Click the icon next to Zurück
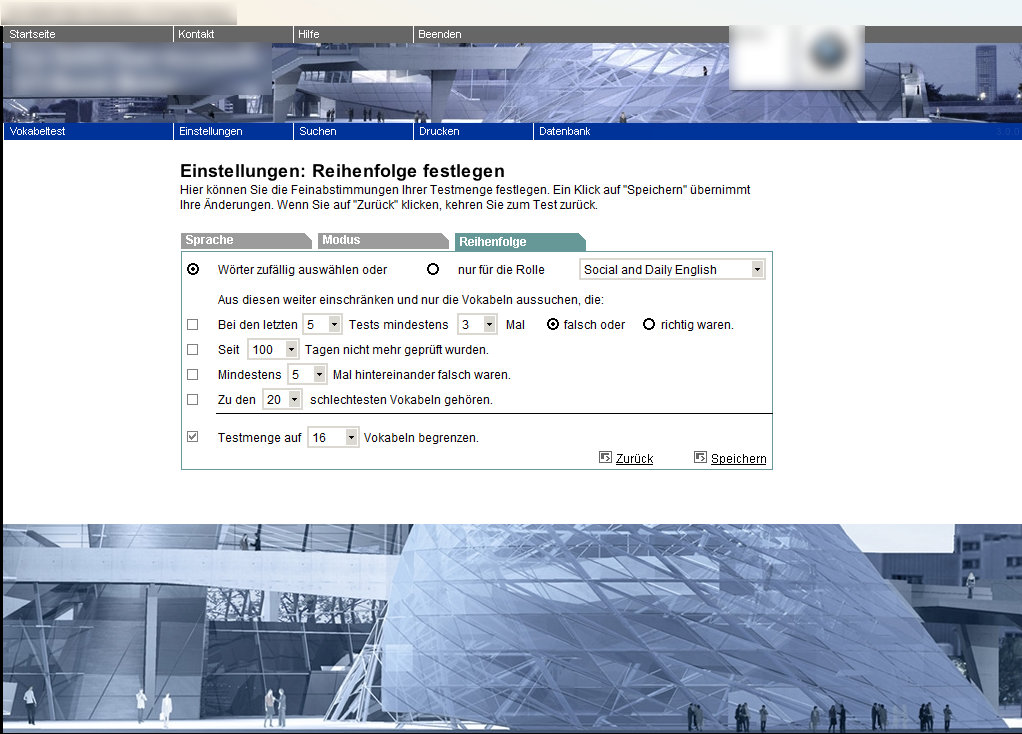The width and height of the screenshot is (1022, 734). click(x=605, y=457)
